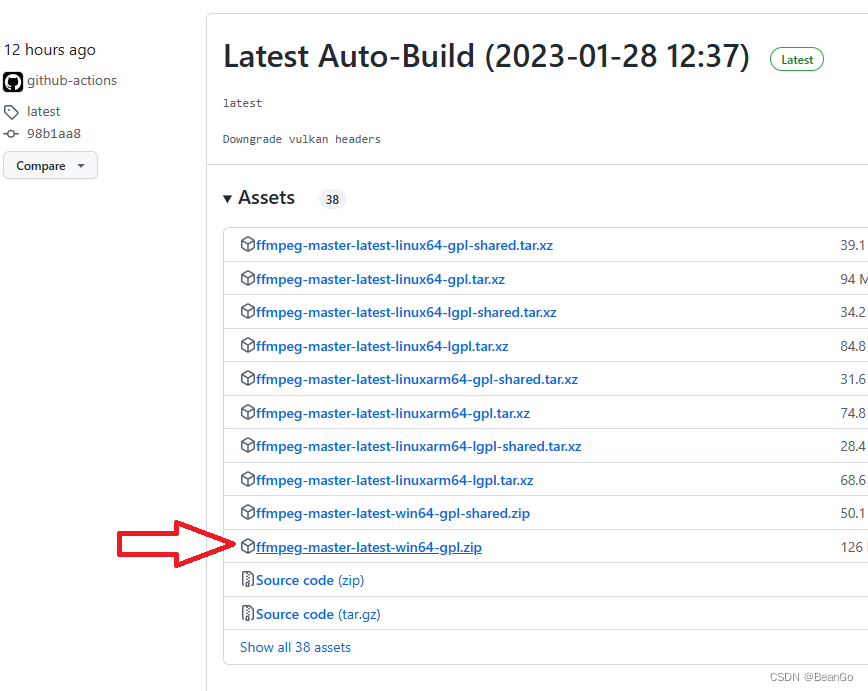Click the green Latest badge
The width and height of the screenshot is (868, 691).
797,60
